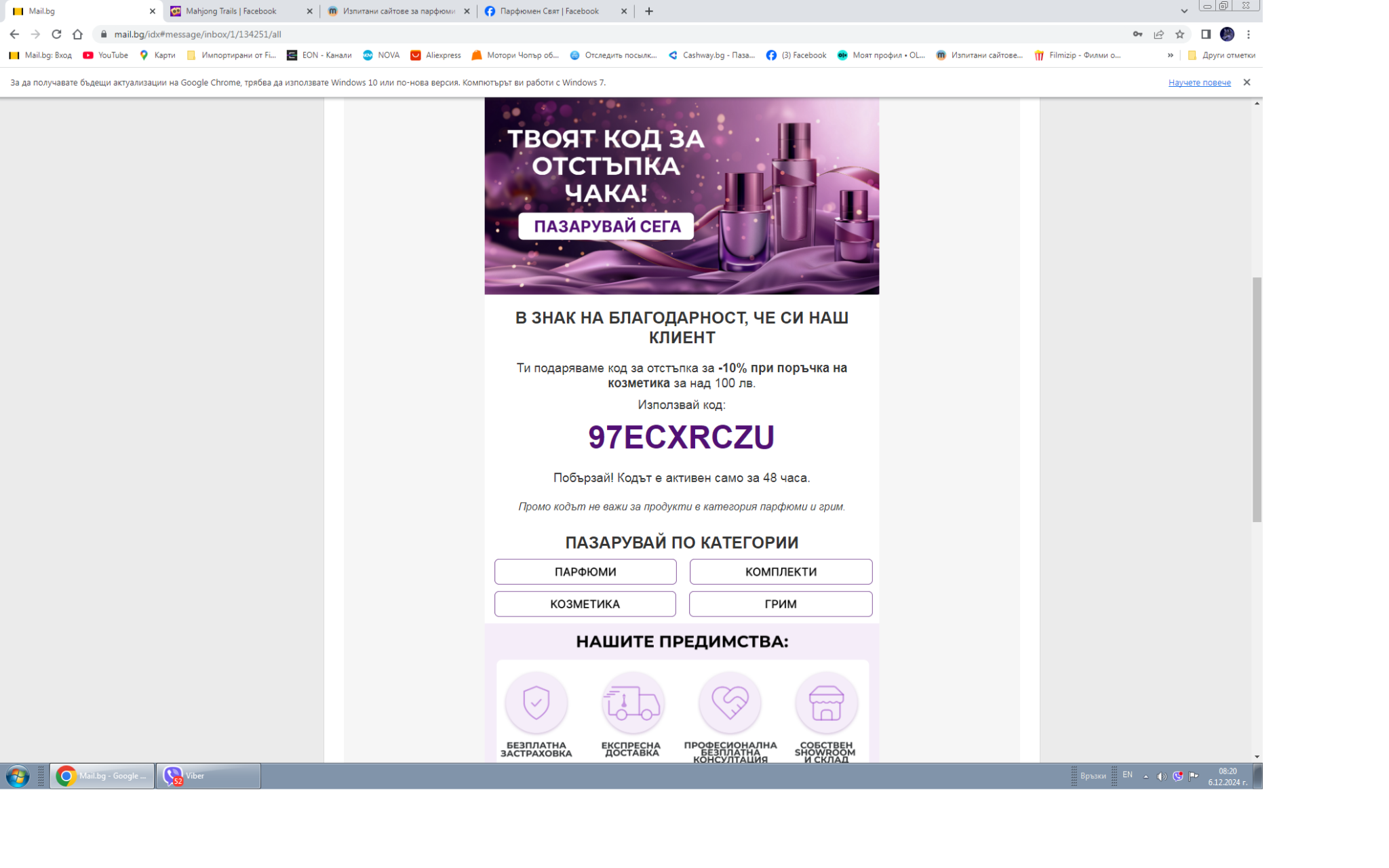1389x868 pixels.
Task: Open the taskbar clock showing 08:20
Action: pyautogui.click(x=1228, y=776)
